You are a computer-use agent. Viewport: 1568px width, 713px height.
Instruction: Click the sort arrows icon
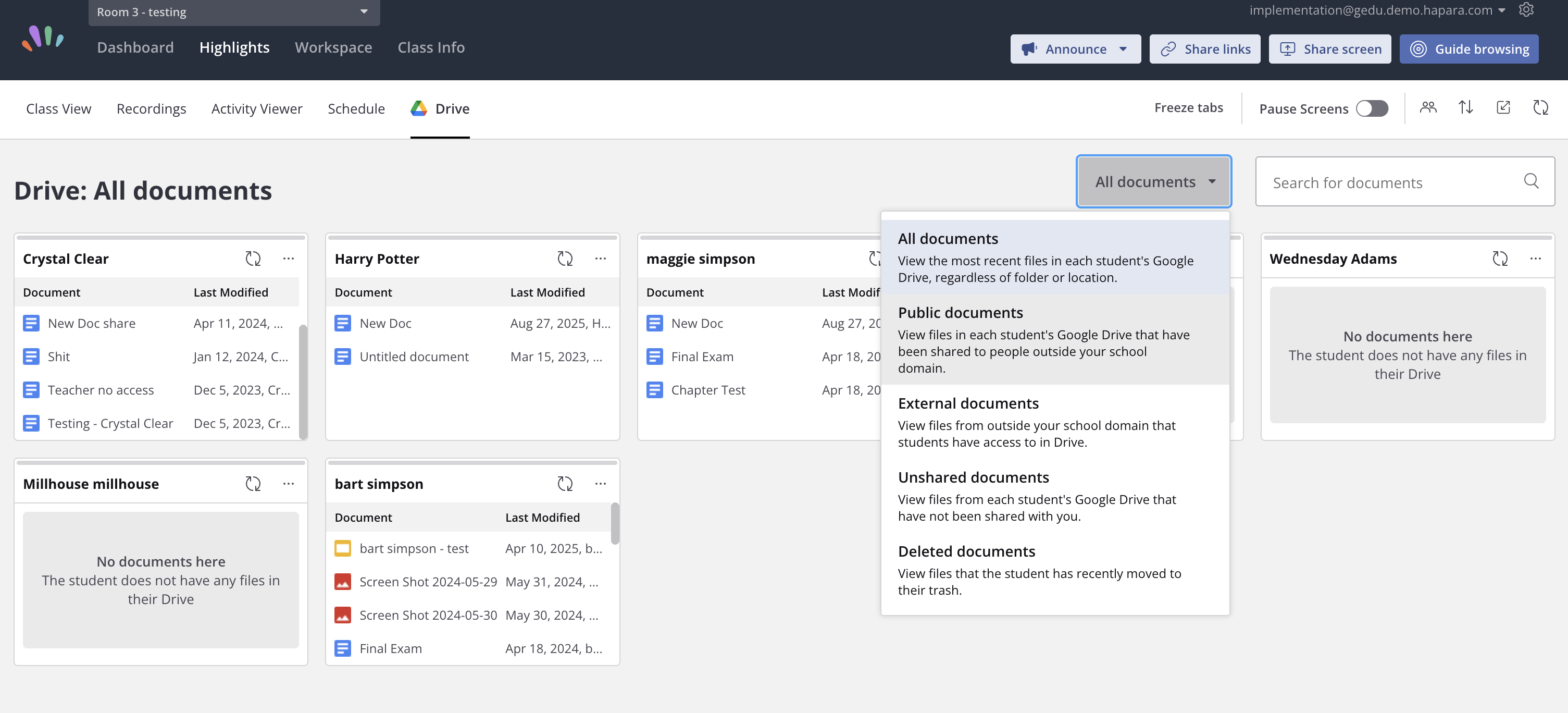coord(1466,108)
